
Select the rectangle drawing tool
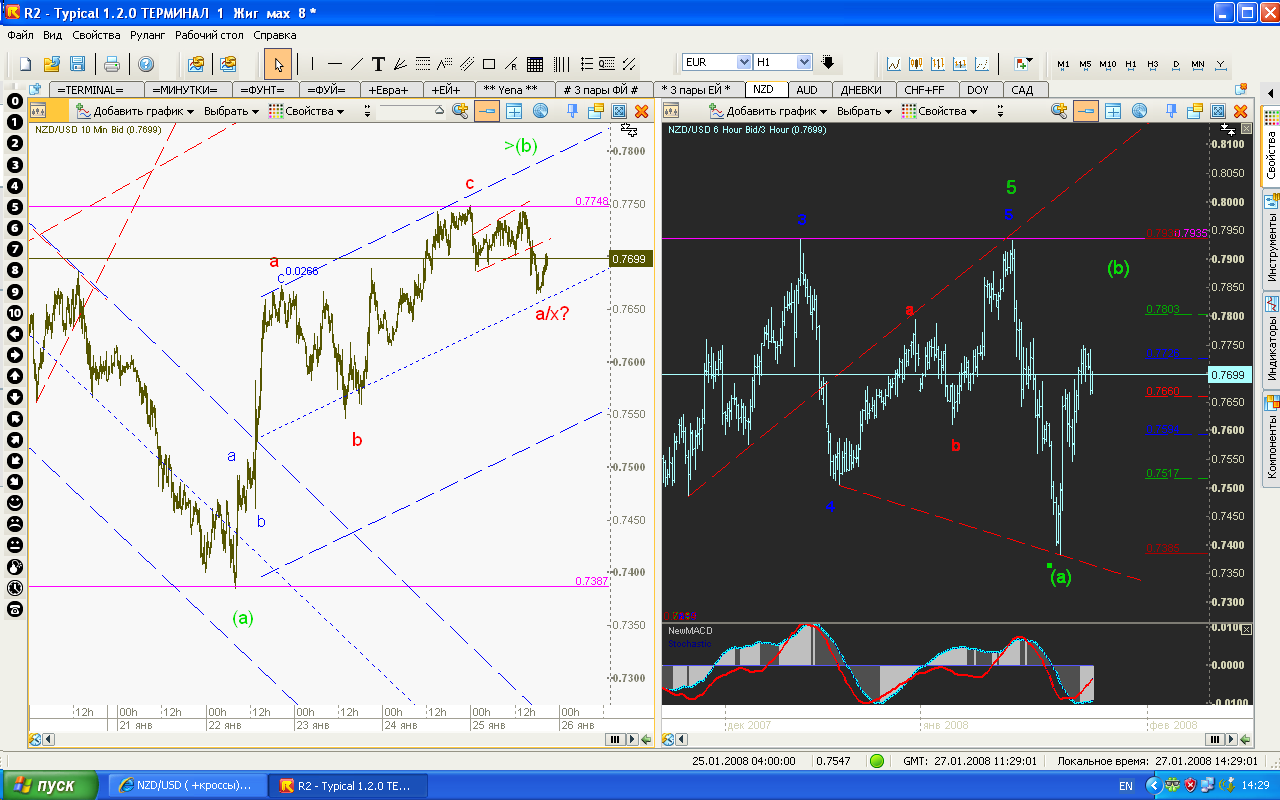point(489,64)
